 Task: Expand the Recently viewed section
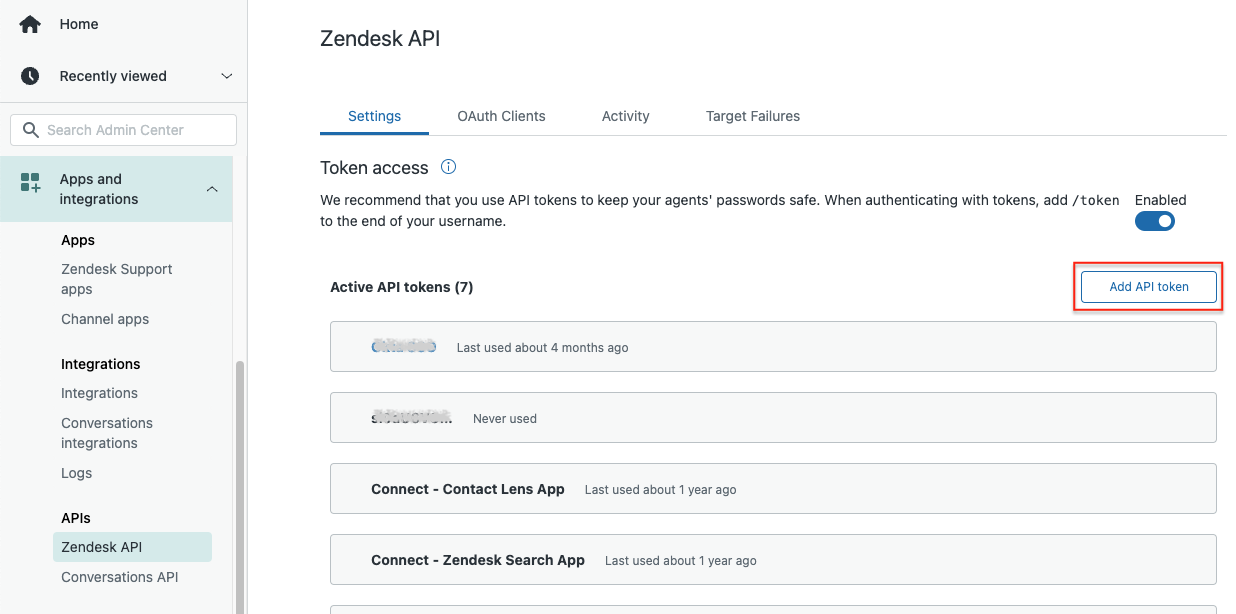pyautogui.click(x=226, y=75)
